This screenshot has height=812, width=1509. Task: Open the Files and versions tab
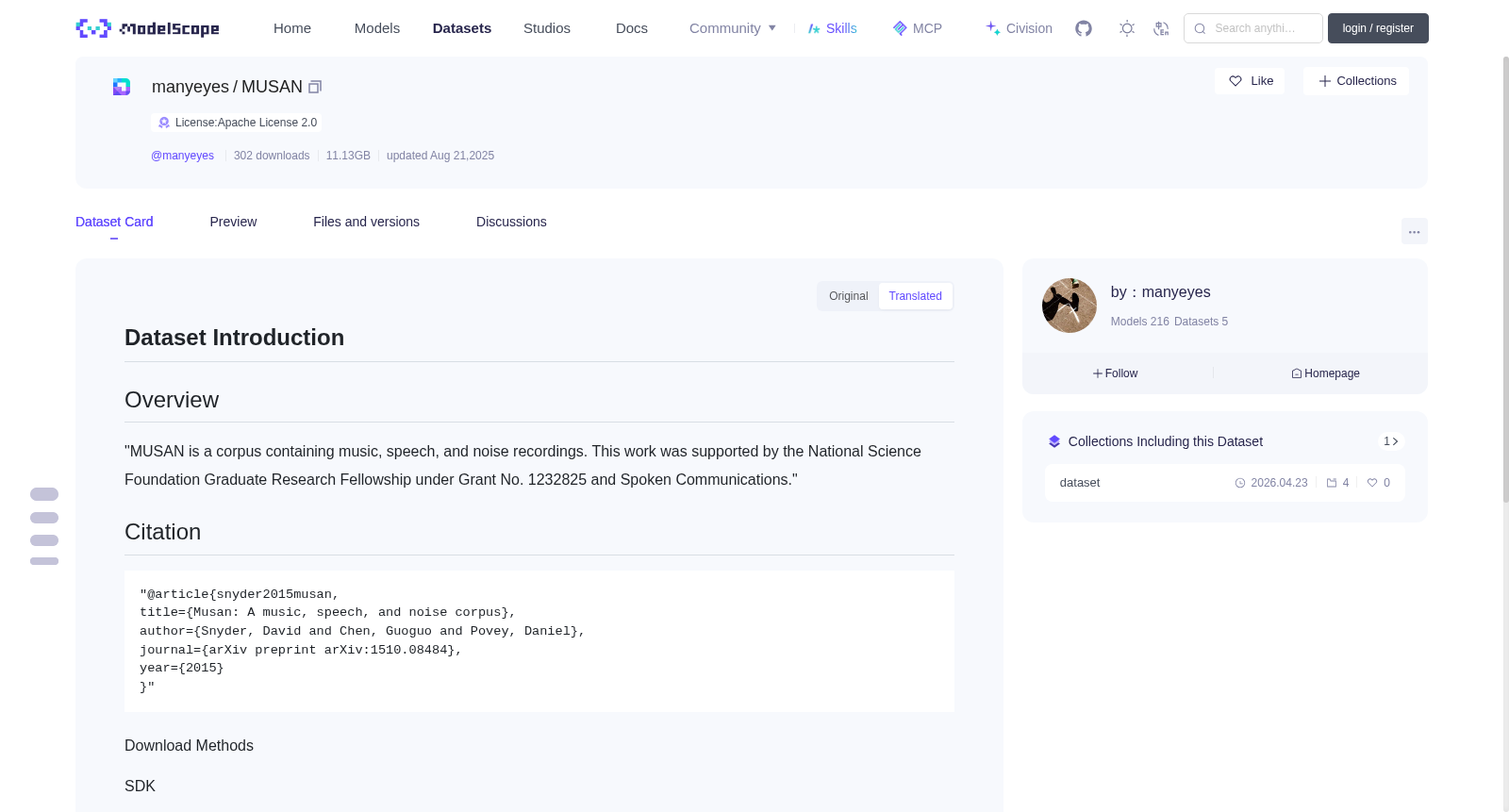coord(366,222)
